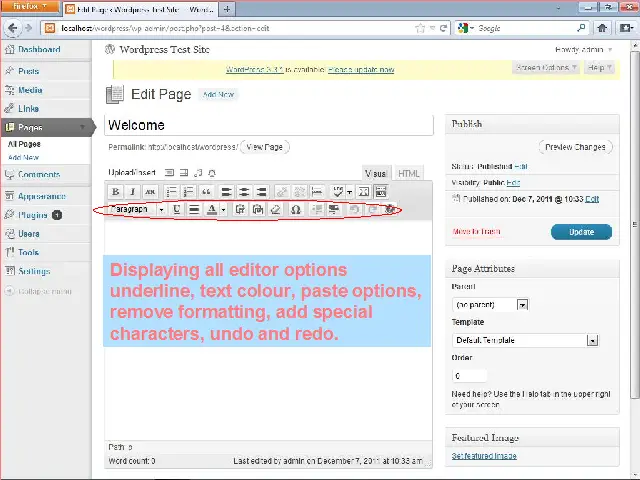The width and height of the screenshot is (640, 480).
Task: Click the Preview Changes button
Action: click(x=575, y=147)
